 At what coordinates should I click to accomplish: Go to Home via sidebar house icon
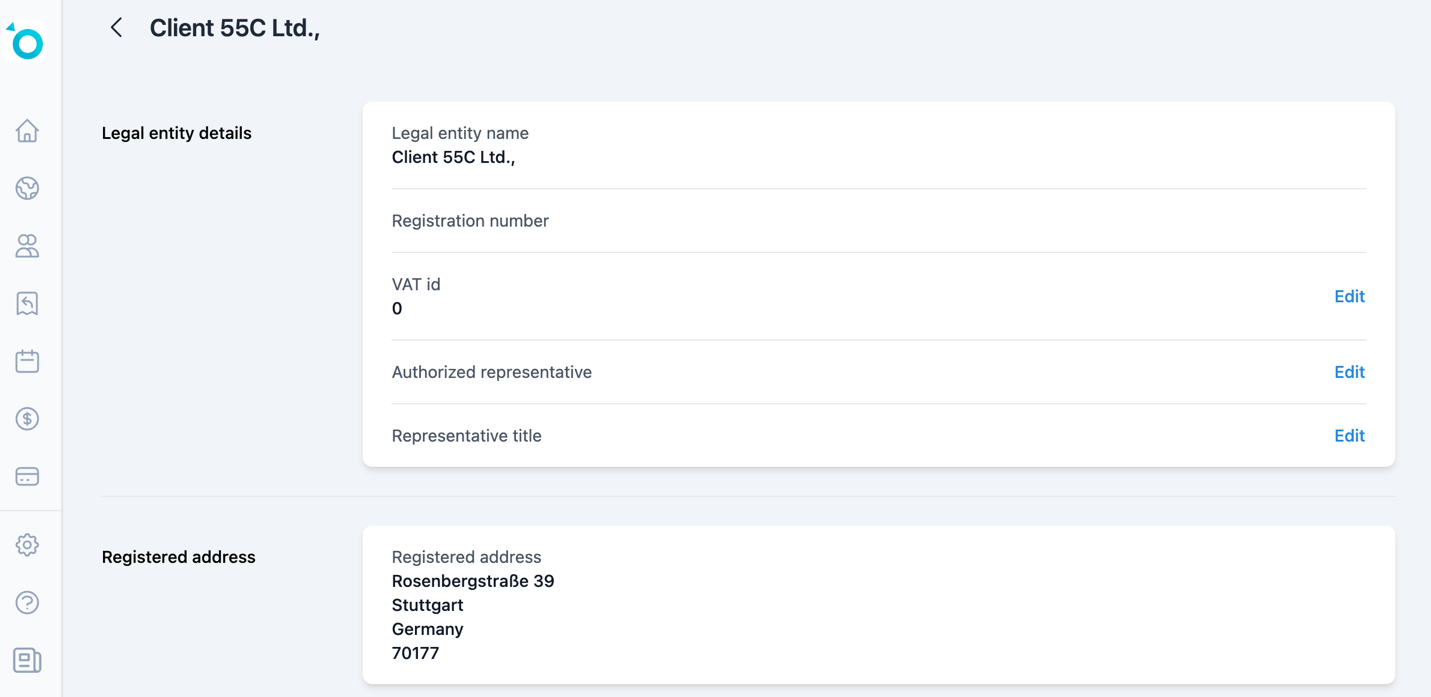(x=27, y=131)
